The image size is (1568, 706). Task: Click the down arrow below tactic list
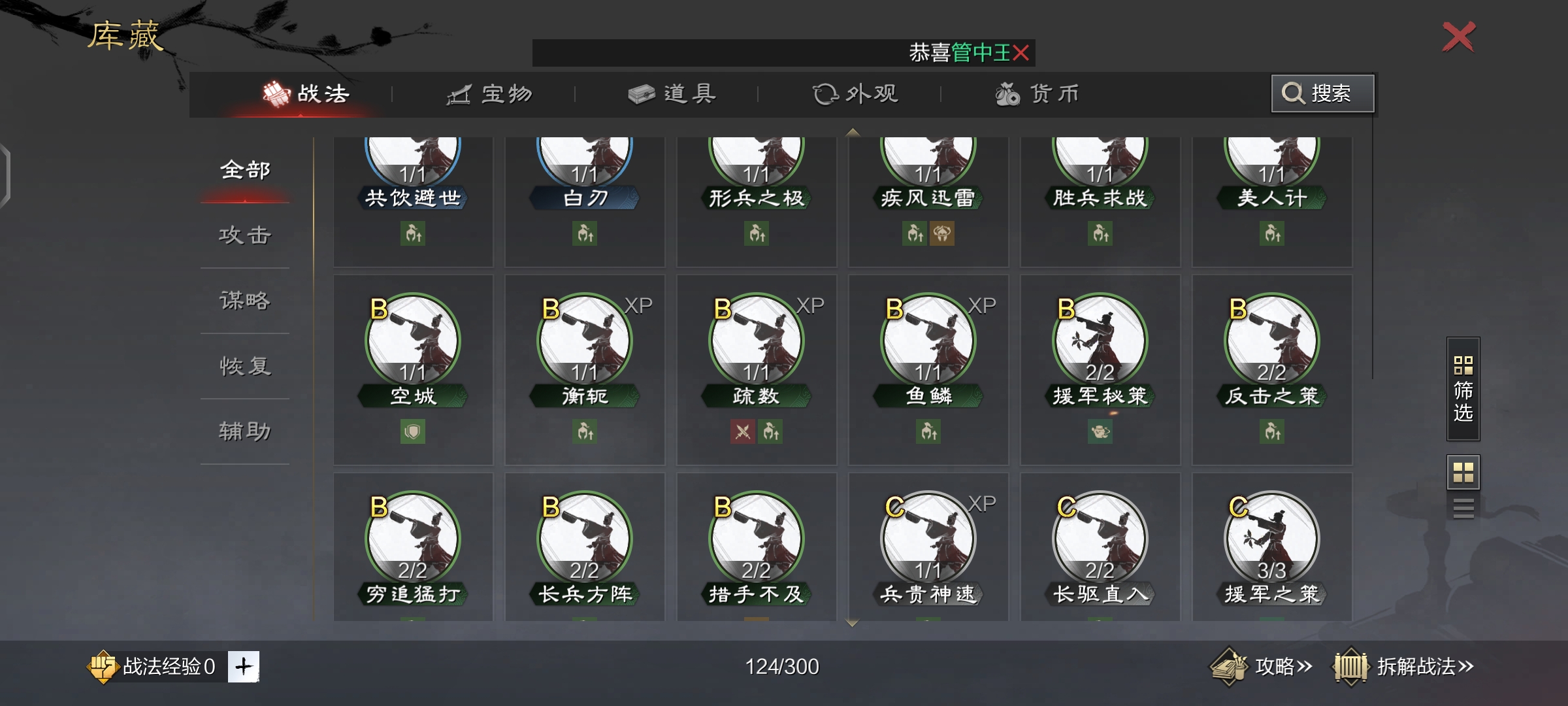click(x=852, y=624)
